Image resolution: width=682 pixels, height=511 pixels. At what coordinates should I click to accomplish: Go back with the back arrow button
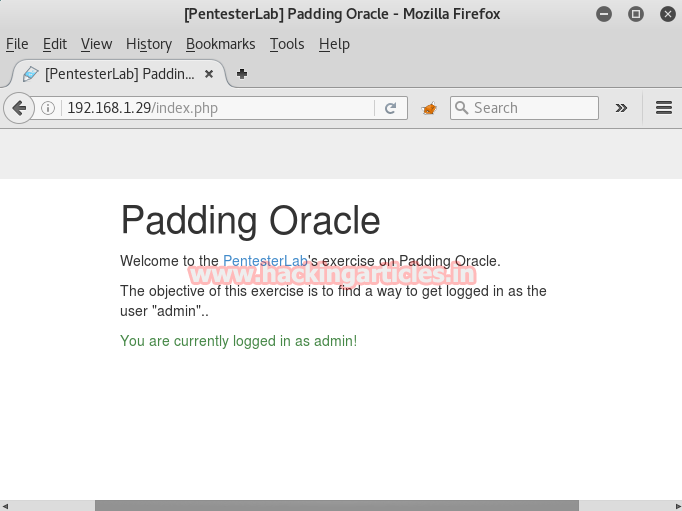(x=19, y=108)
